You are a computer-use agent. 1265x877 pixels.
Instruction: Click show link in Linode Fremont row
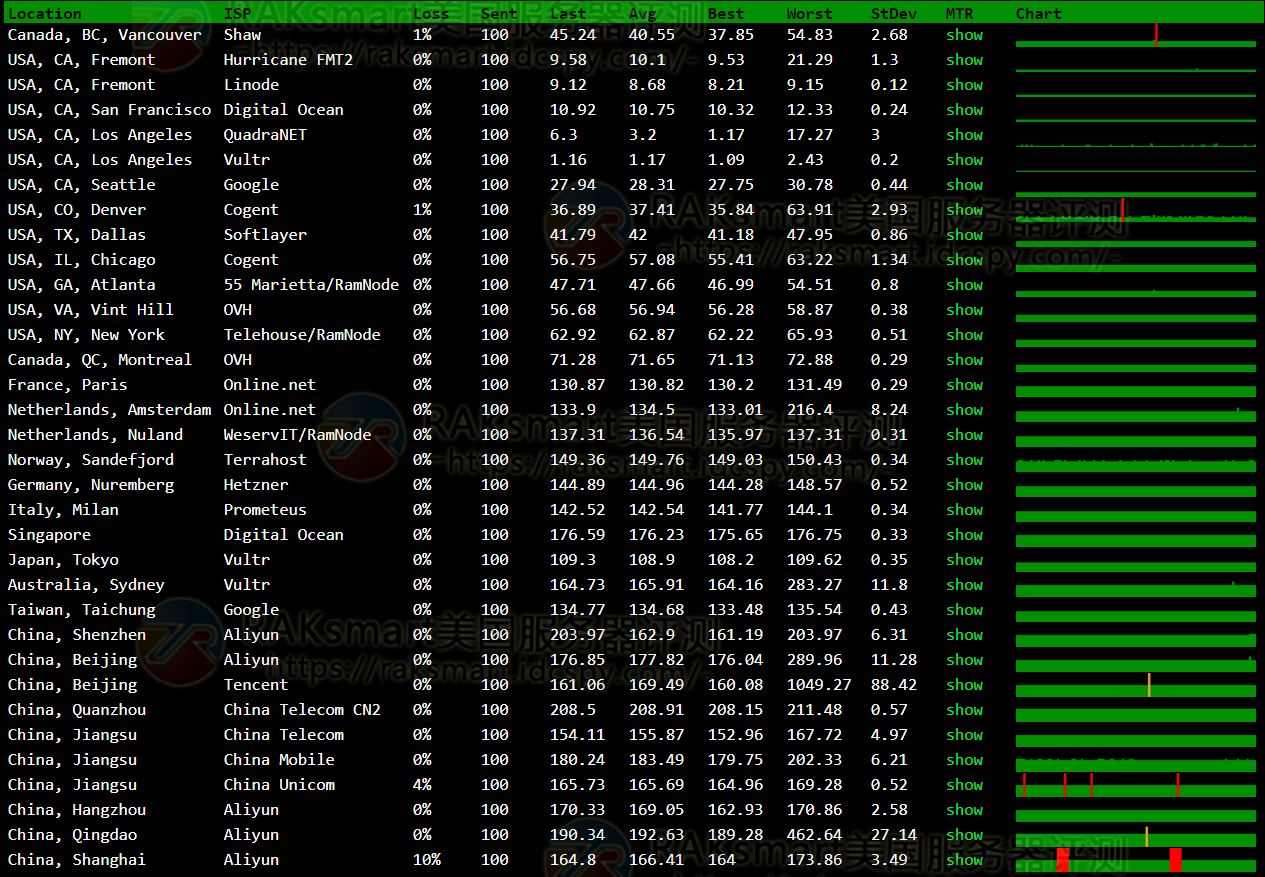point(964,85)
